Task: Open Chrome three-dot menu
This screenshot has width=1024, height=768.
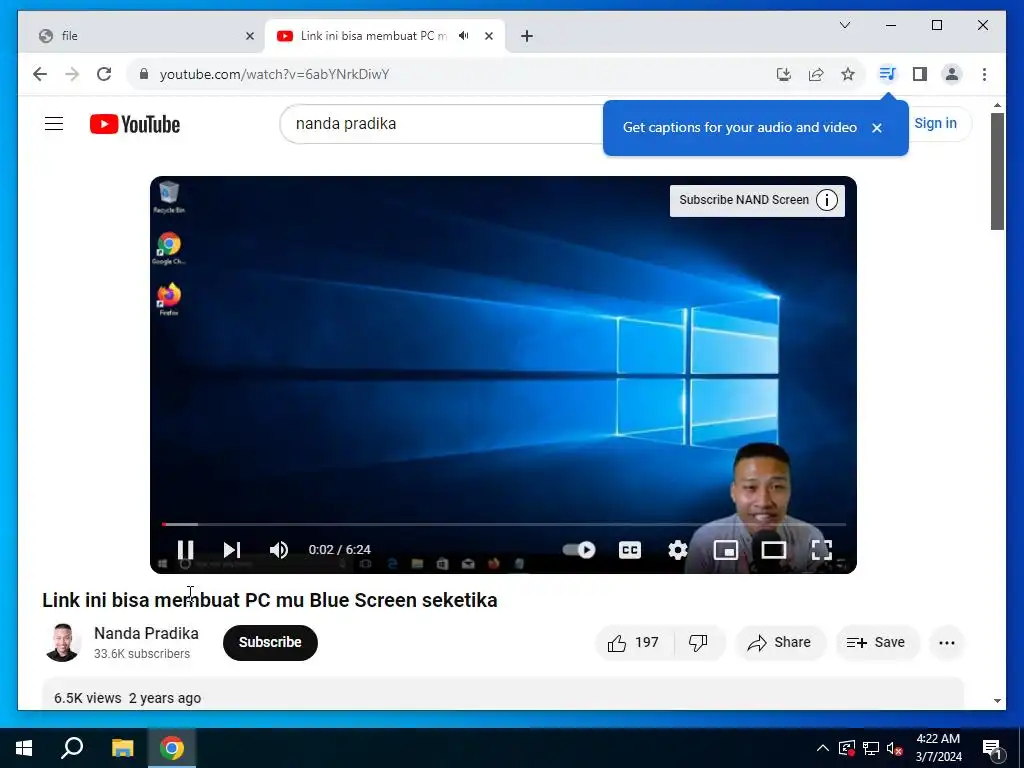Action: click(x=984, y=74)
